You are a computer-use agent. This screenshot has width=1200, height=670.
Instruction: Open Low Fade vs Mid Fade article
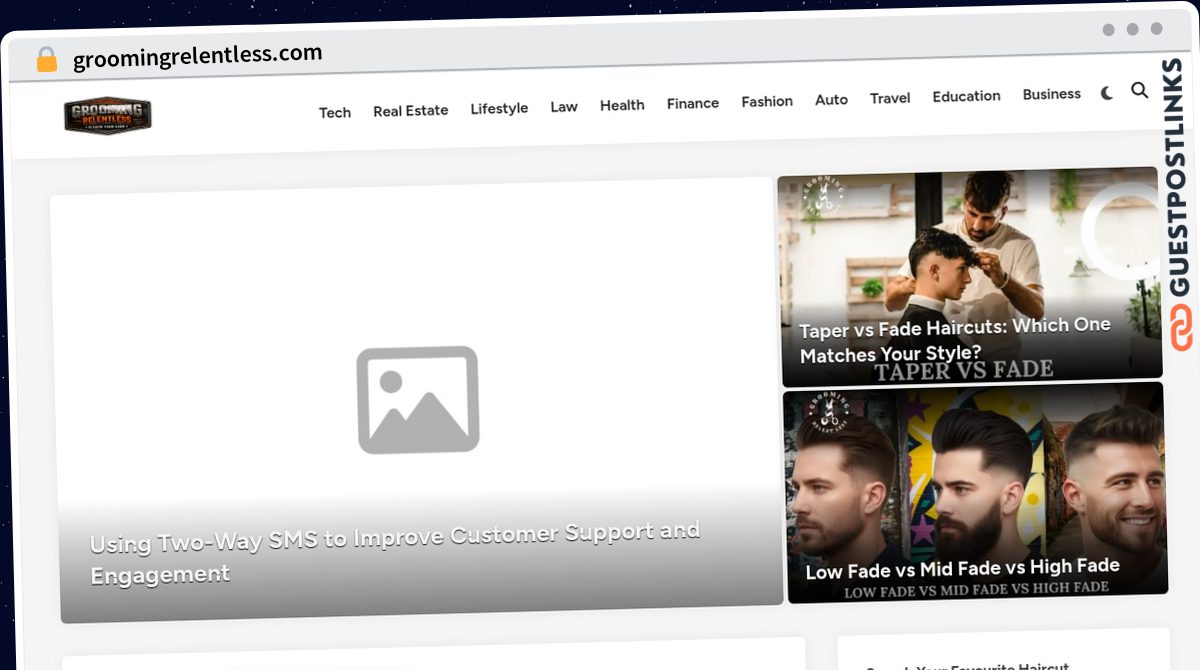coord(962,569)
